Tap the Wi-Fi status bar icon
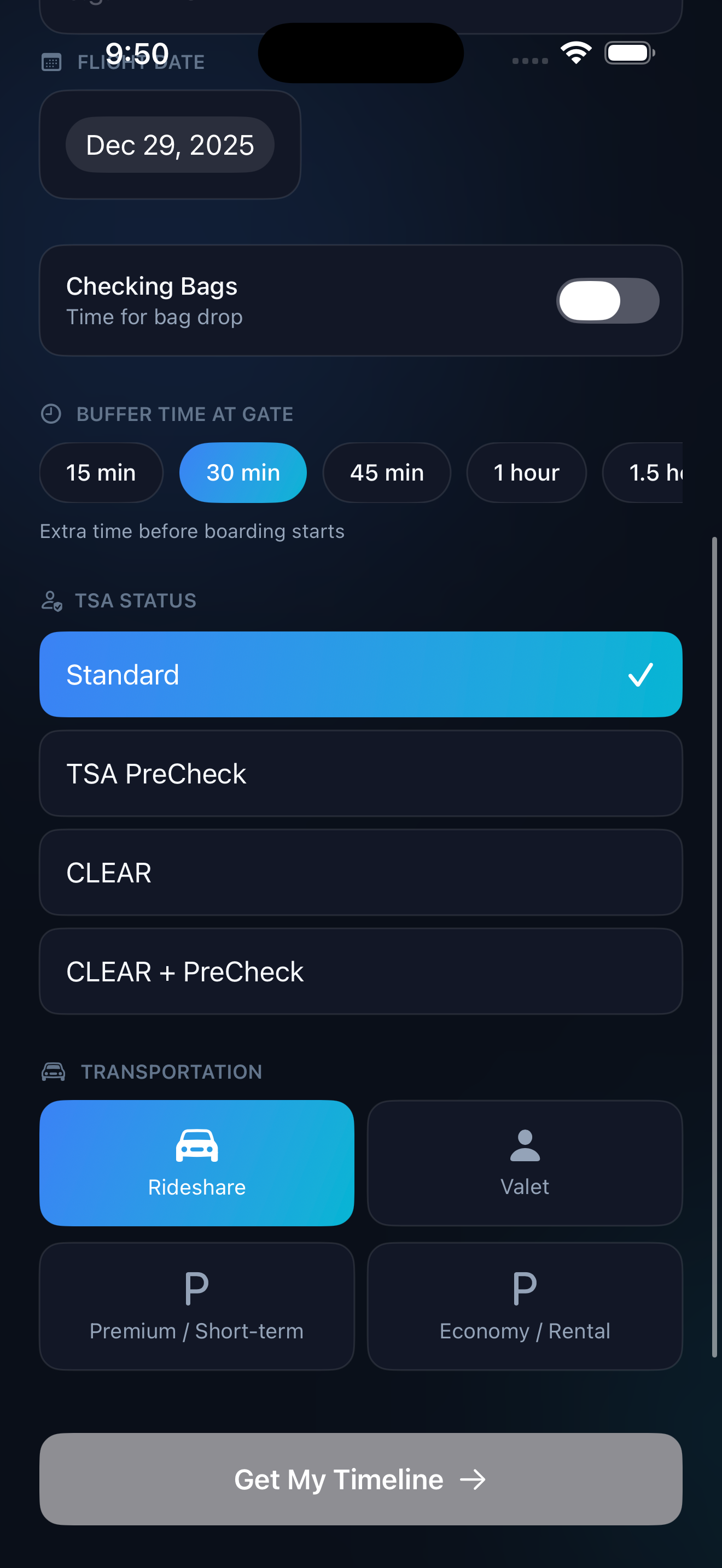The width and height of the screenshot is (722, 1568). tap(575, 52)
